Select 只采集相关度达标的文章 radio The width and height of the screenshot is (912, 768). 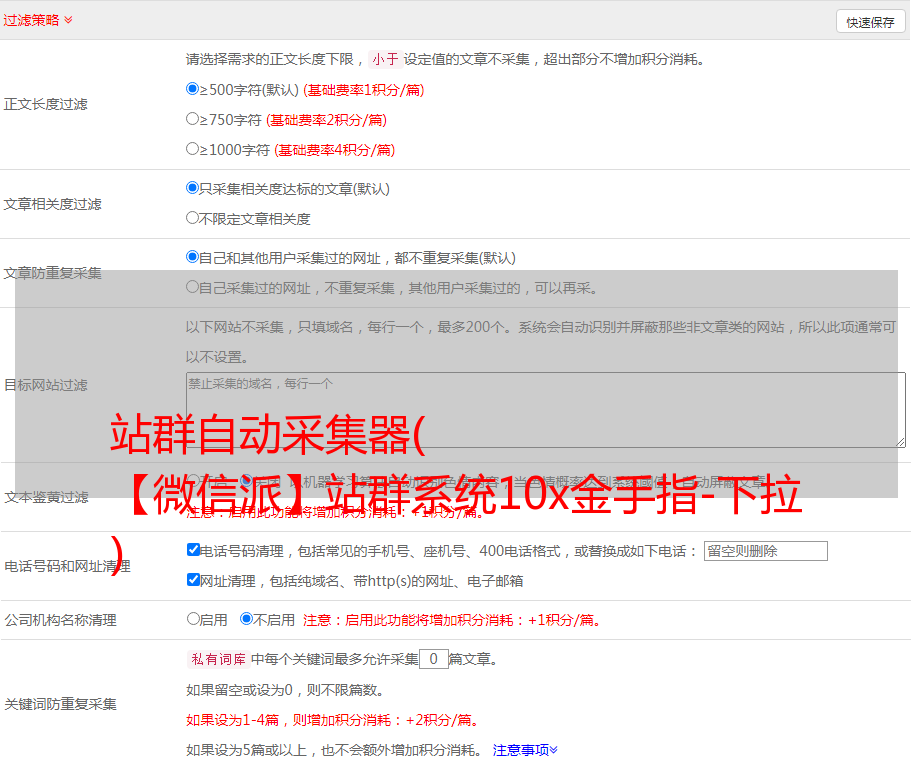coord(192,188)
